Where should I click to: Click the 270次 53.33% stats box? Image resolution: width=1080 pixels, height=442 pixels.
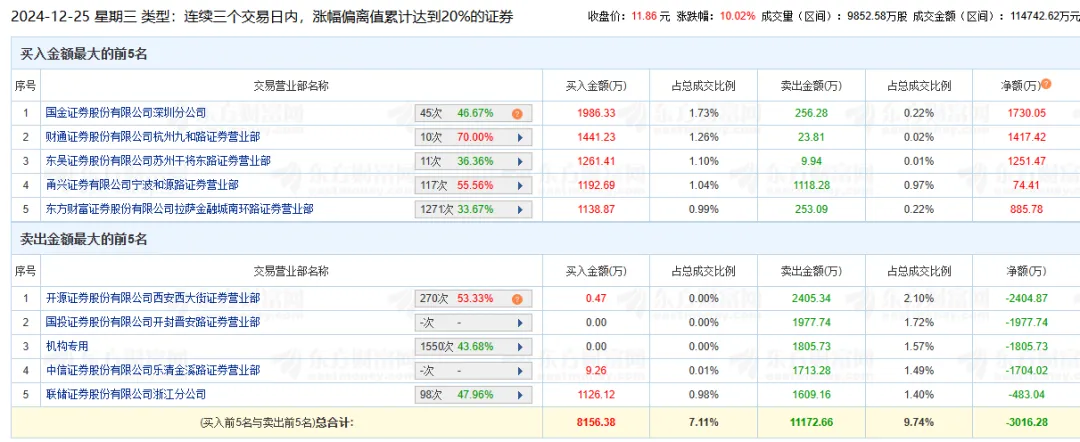pos(474,299)
